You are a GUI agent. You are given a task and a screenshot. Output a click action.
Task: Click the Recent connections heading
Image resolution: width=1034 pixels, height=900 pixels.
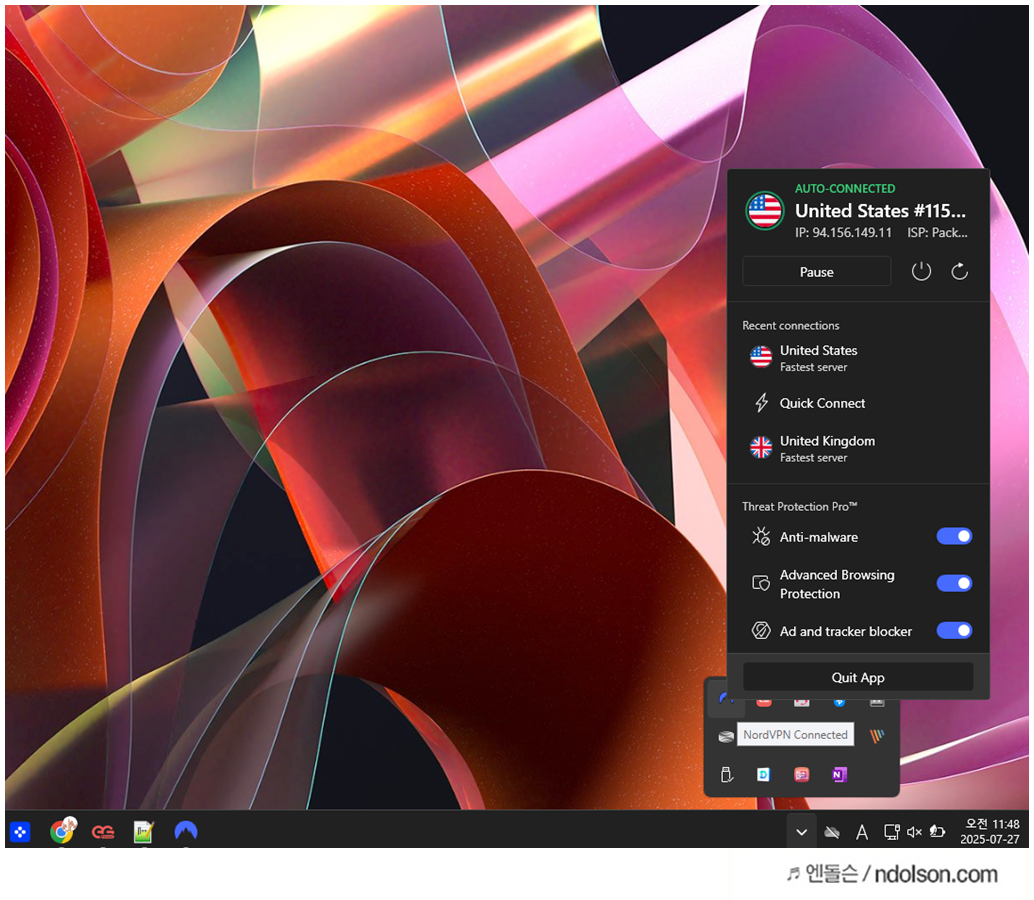[x=791, y=326]
